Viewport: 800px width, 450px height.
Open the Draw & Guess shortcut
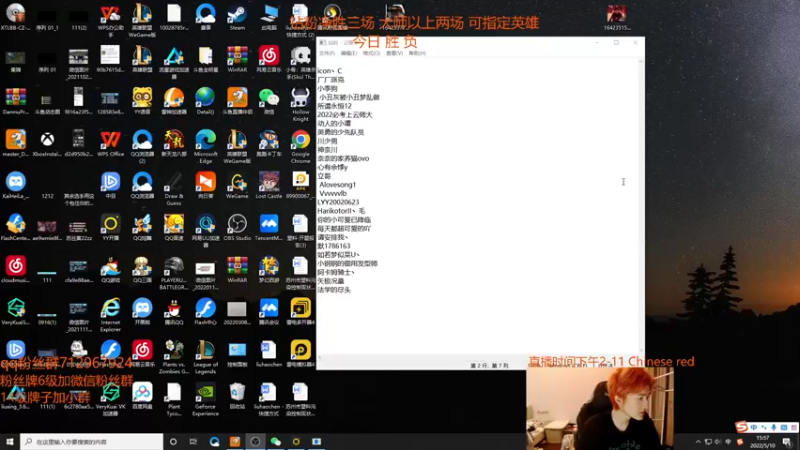173,189
